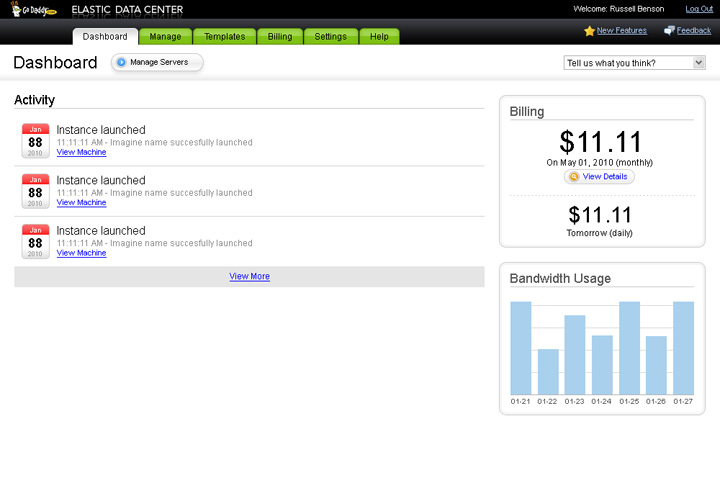Open View Machine link for first activity
Viewport: 720px width, 501px height.
pyautogui.click(x=81, y=152)
